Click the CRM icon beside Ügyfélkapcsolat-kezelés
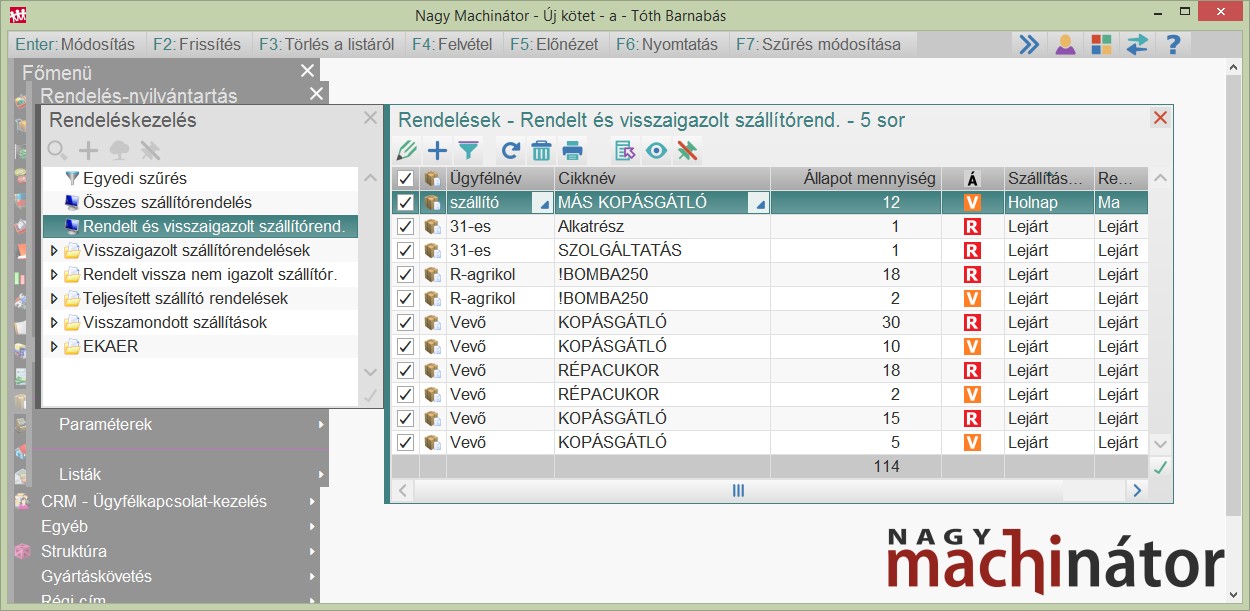 [22, 502]
